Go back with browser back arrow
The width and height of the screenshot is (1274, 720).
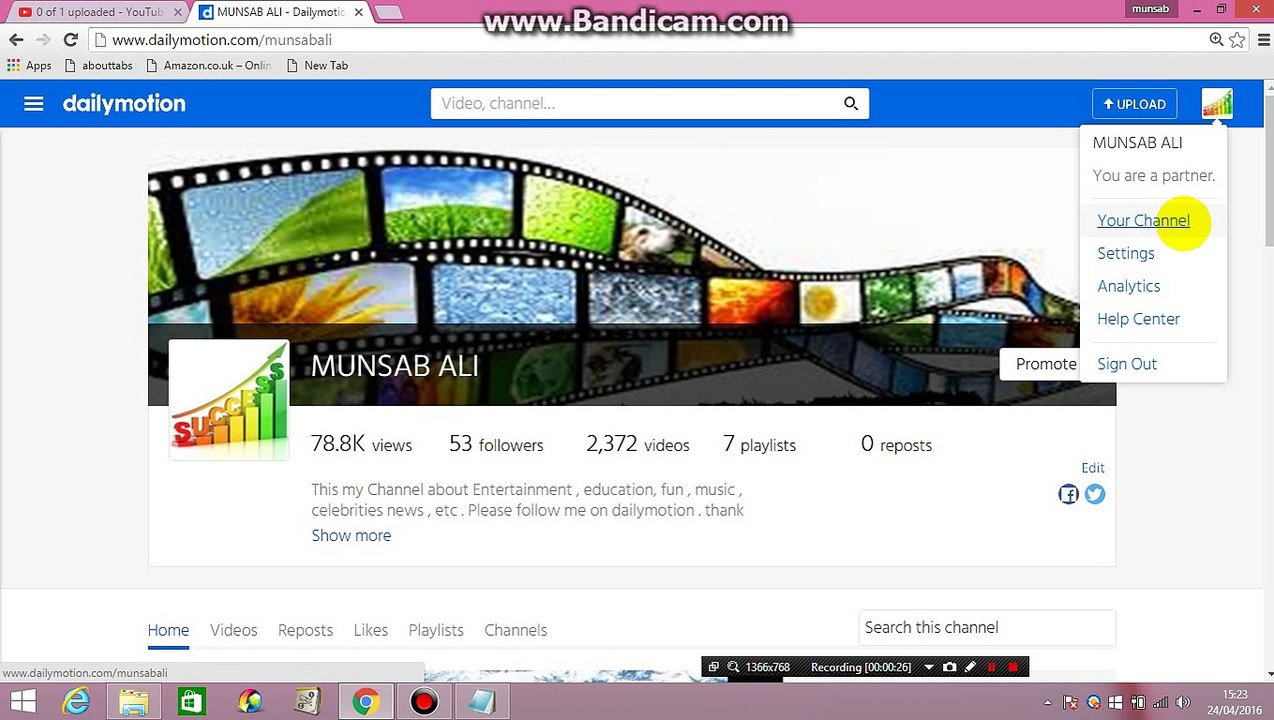tap(16, 40)
